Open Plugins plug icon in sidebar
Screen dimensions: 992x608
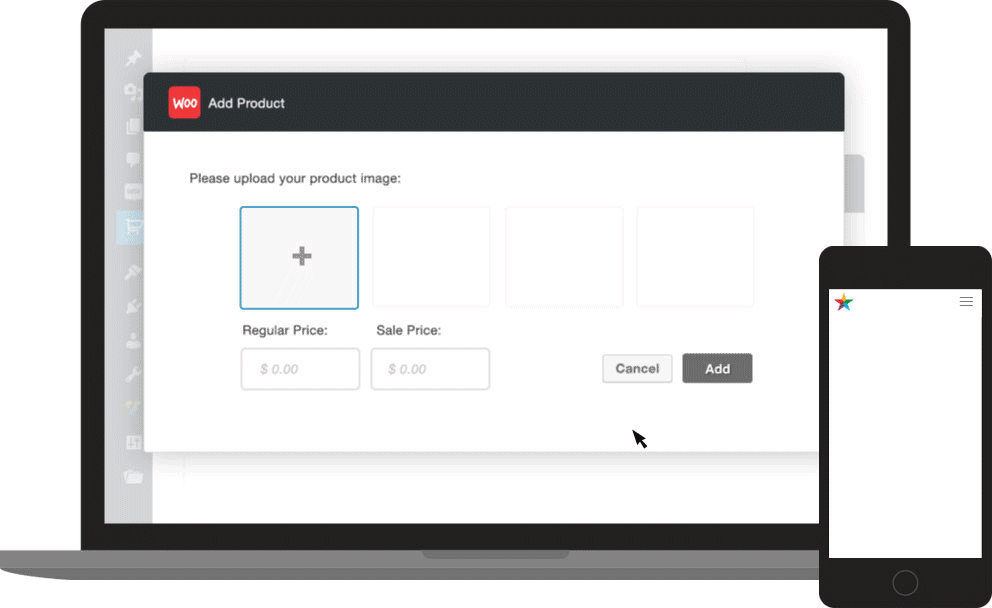point(132,306)
